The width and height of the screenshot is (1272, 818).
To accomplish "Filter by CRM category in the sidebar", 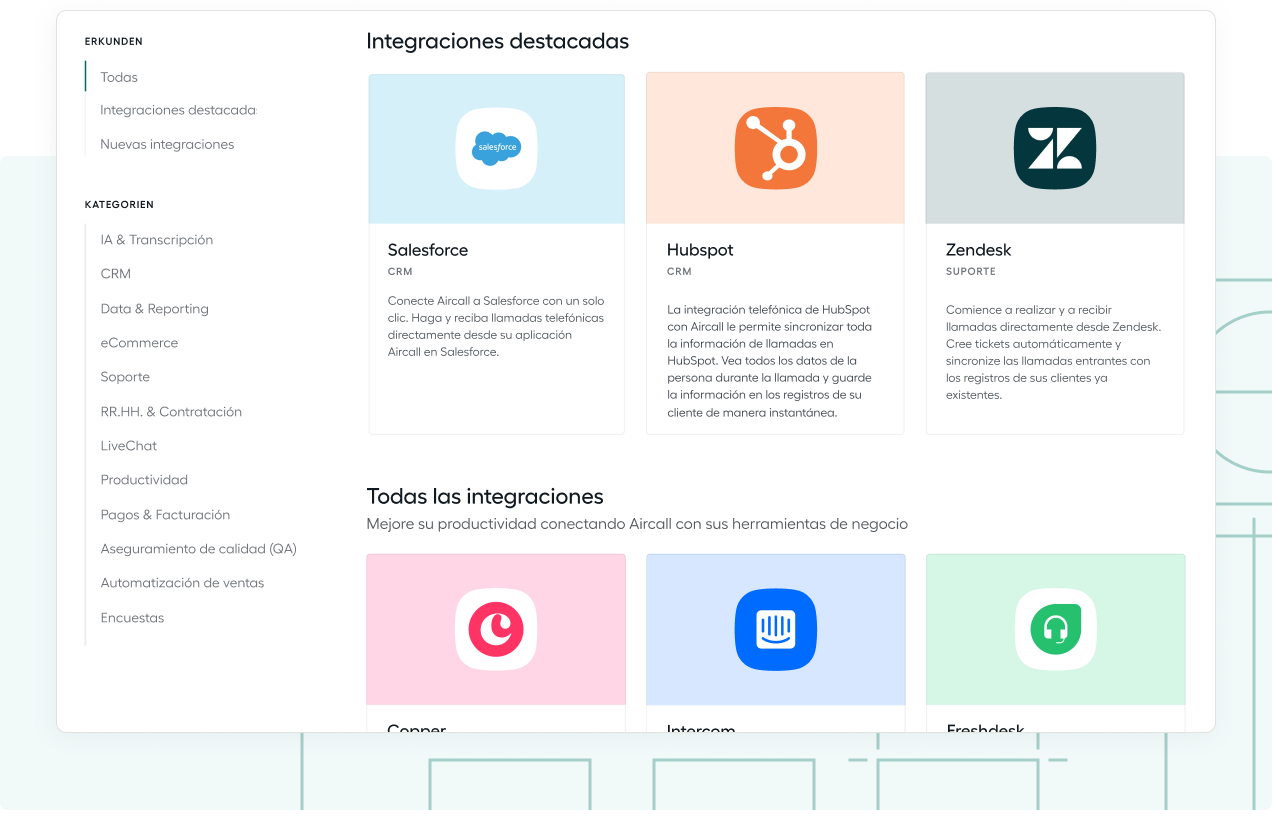I will [116, 274].
